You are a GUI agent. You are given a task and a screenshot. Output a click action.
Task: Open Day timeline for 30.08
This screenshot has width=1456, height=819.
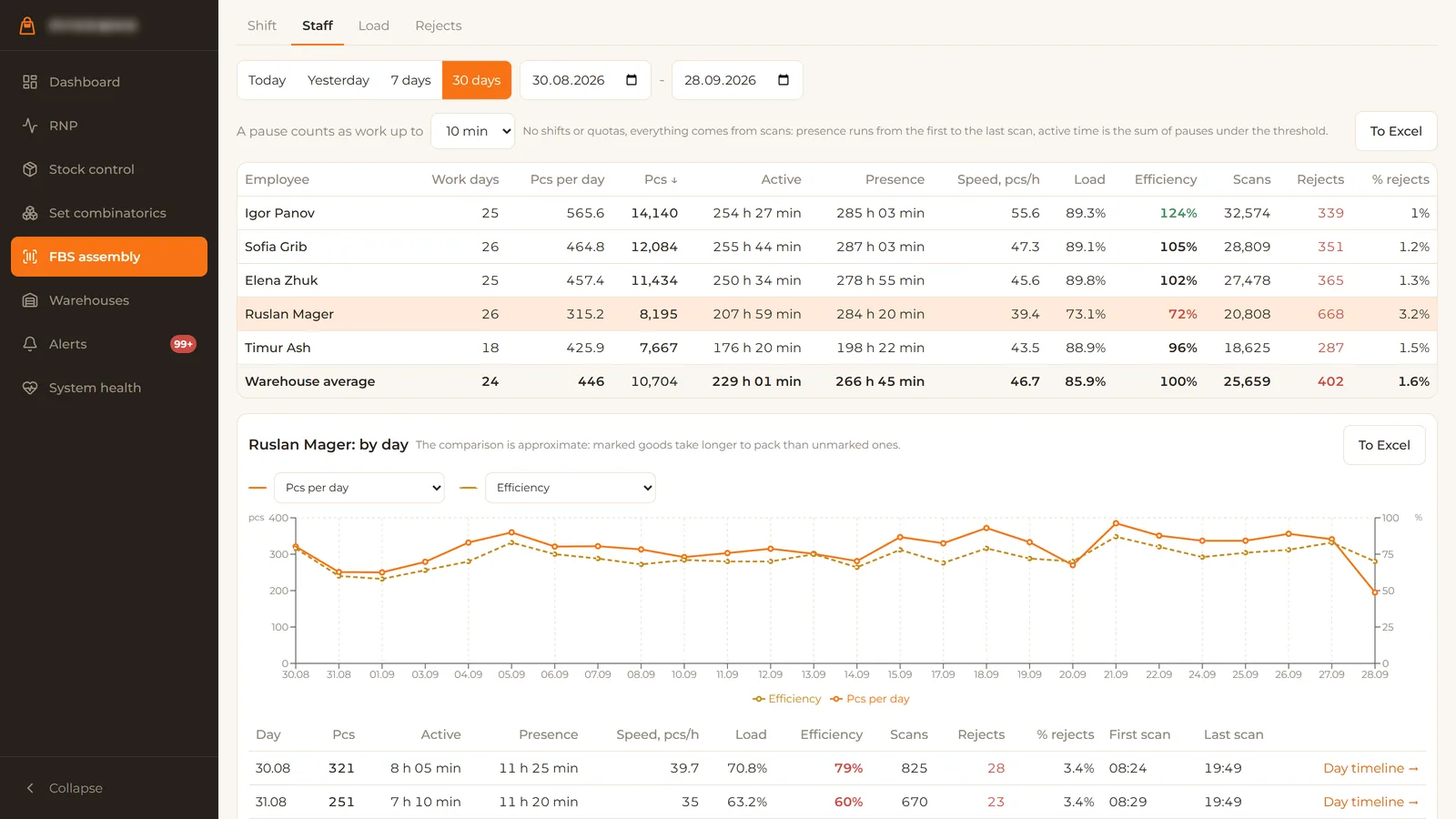click(1370, 768)
